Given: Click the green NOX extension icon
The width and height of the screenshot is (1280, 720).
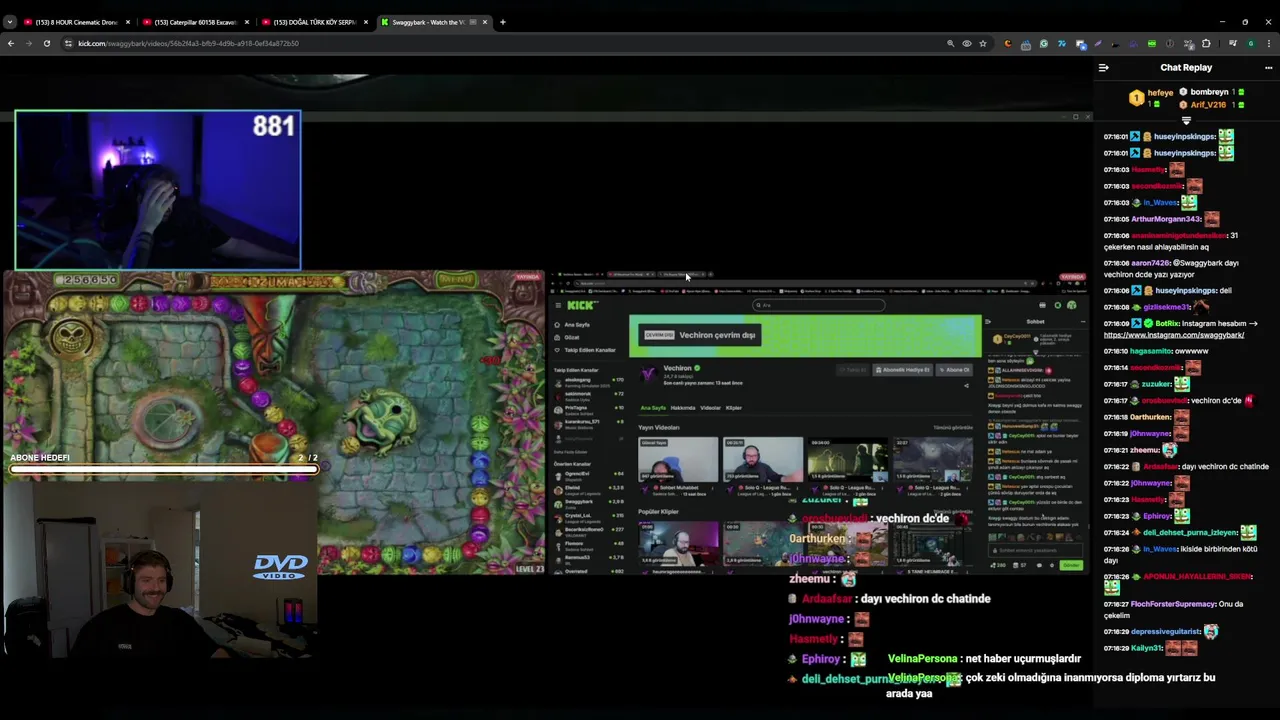Looking at the screenshot, I should (1151, 44).
